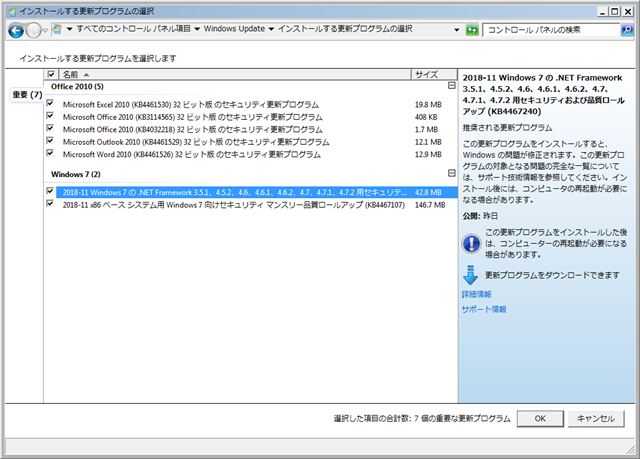This screenshot has width=640, height=459.
Task: Select the Outlook 2010 KB4461529 row text
Action: [x=196, y=142]
